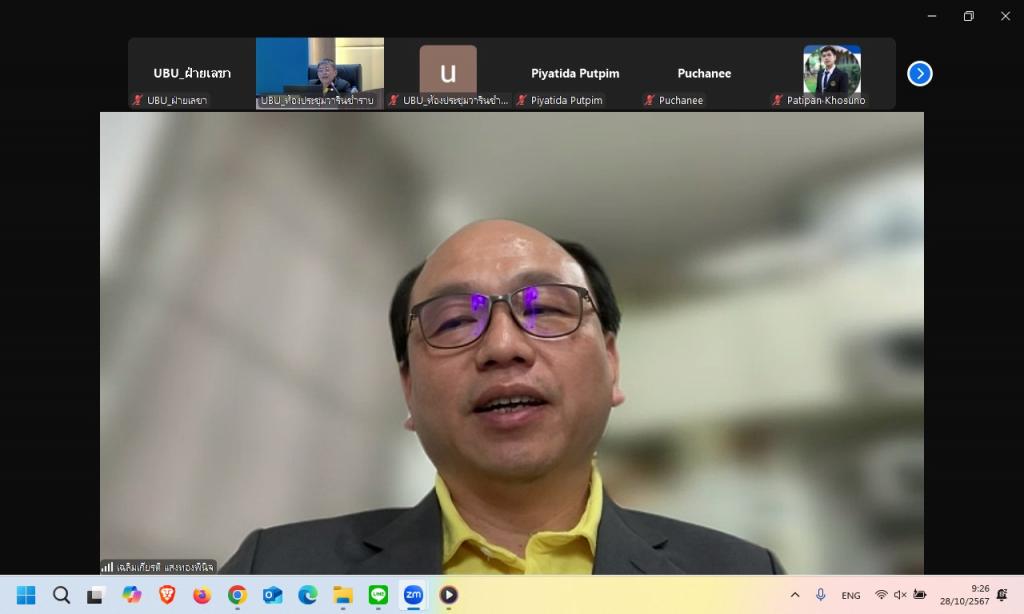1024x614 pixels.
Task: Toggle the muted speaker volume icon
Action: (900, 594)
